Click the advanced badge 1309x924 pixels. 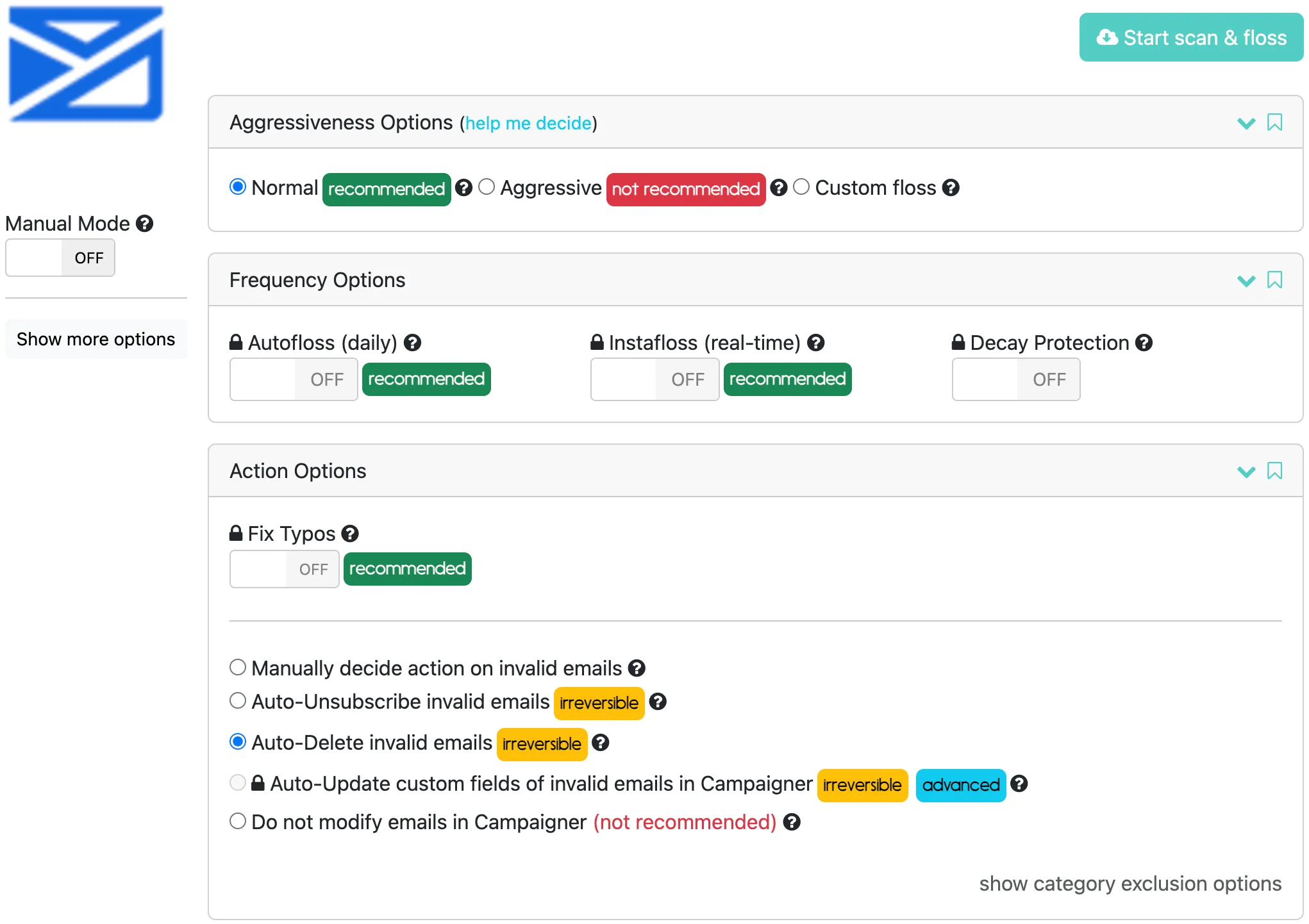pyautogui.click(x=961, y=785)
